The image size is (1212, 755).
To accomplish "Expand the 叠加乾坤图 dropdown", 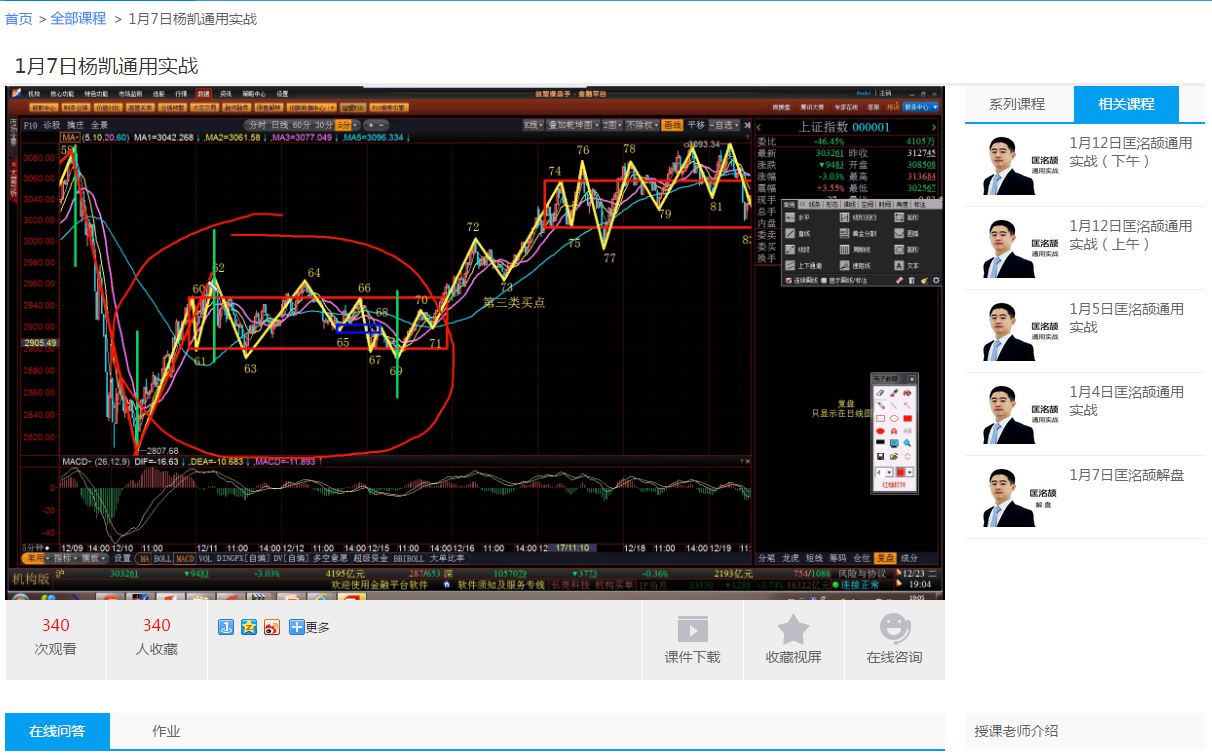I will [x=572, y=125].
